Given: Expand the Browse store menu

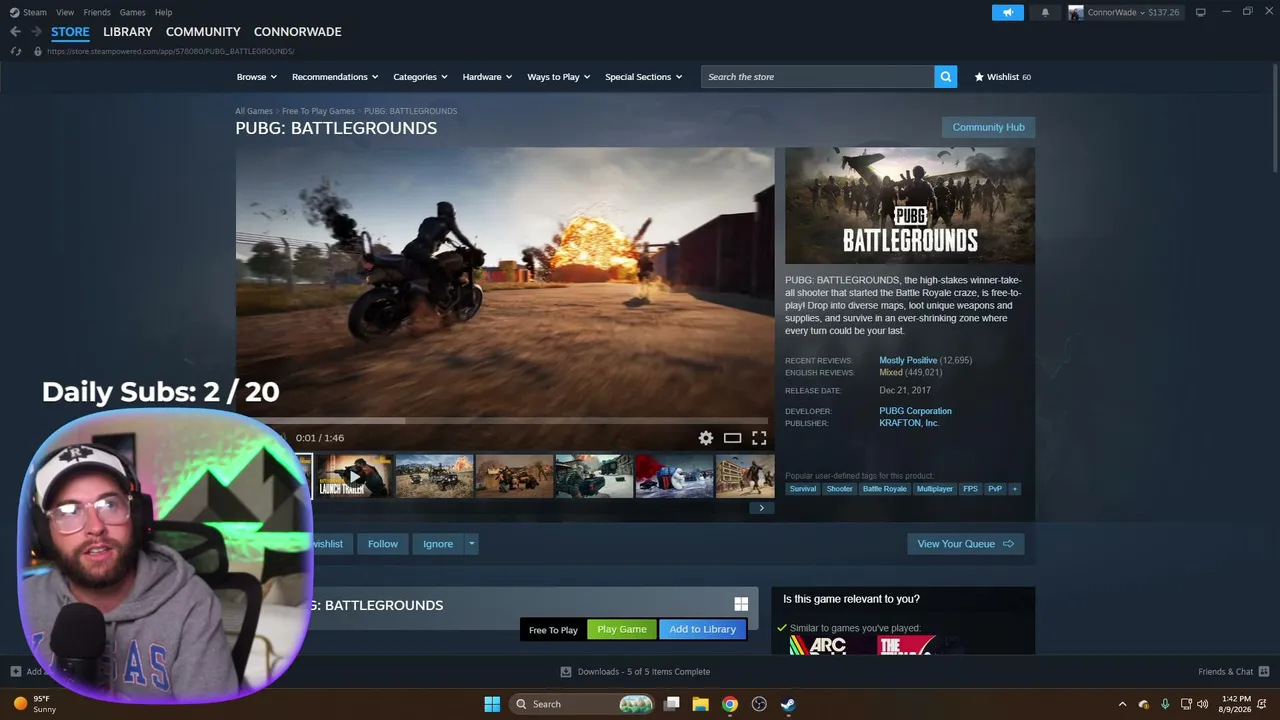Looking at the screenshot, I should click(257, 77).
